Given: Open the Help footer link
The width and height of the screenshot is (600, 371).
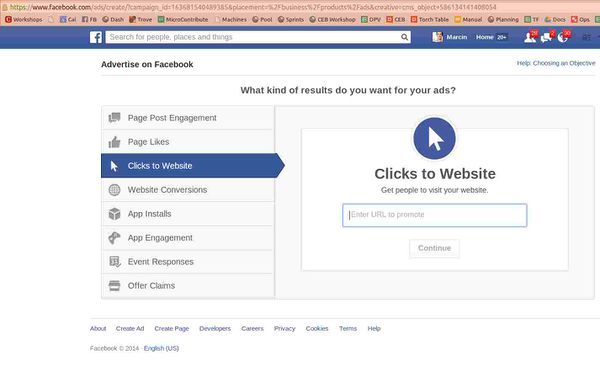Looking at the screenshot, I should [374, 329].
